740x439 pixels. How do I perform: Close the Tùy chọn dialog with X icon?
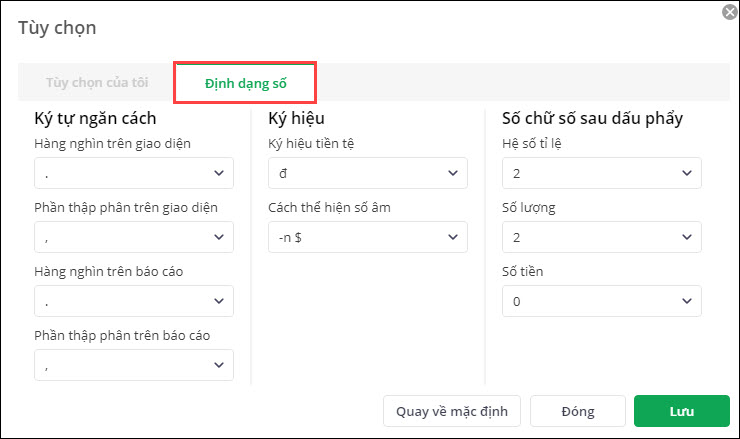pyautogui.click(x=729, y=11)
